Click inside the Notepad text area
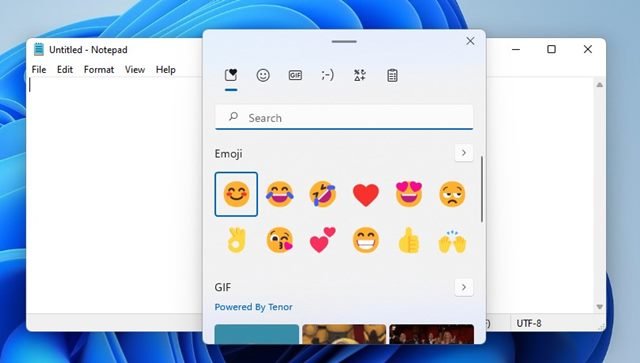This screenshot has height=363, width=640. 115,195
